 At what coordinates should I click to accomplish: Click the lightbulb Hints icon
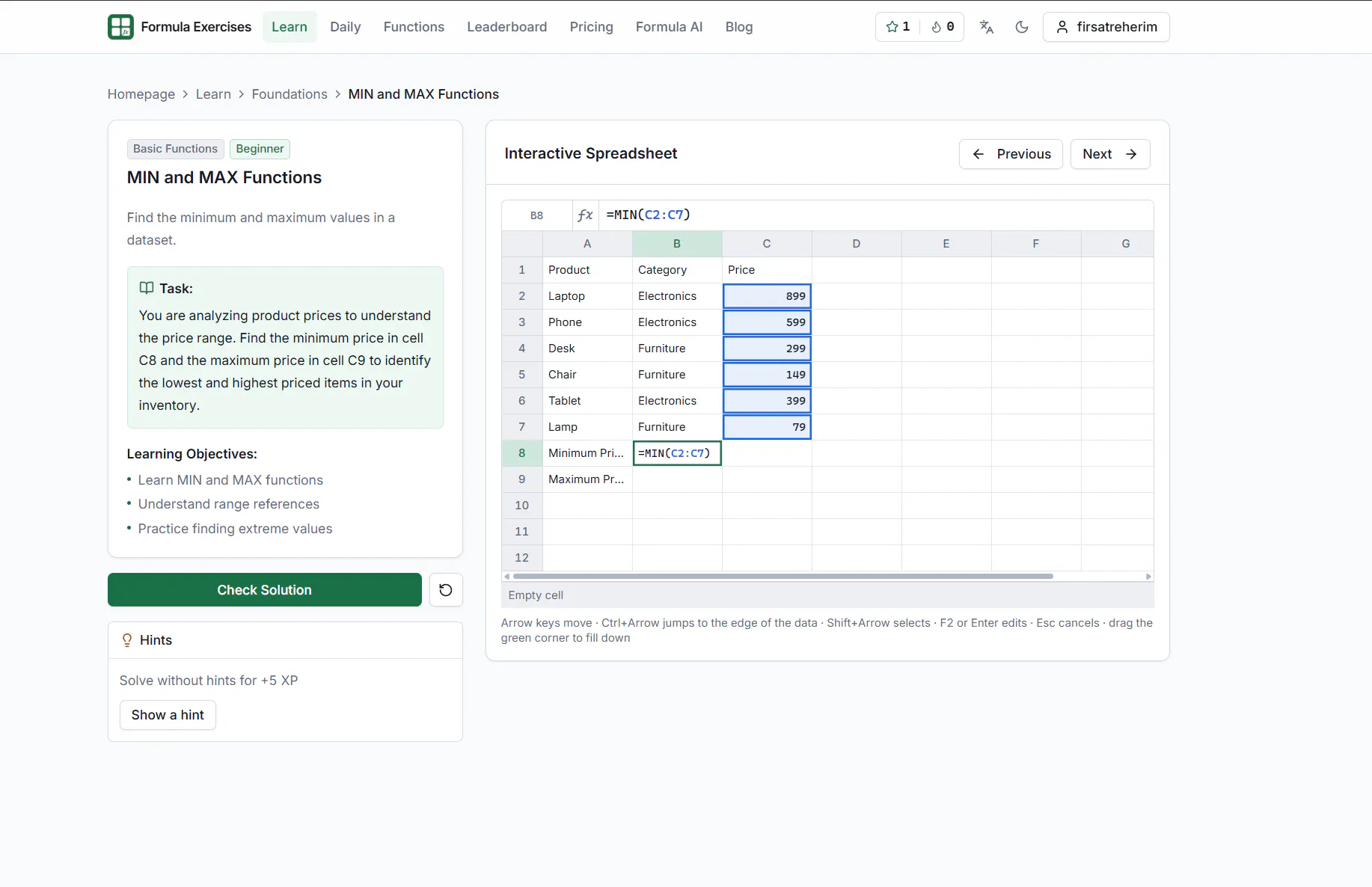pyautogui.click(x=127, y=640)
